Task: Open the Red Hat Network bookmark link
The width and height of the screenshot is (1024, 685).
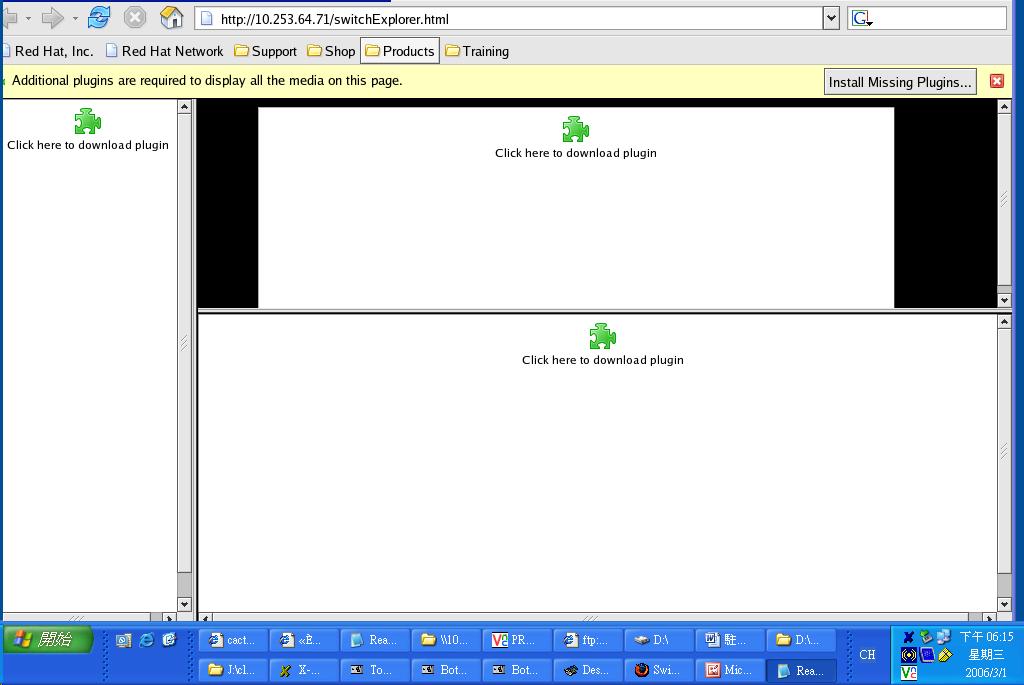Action: (164, 51)
